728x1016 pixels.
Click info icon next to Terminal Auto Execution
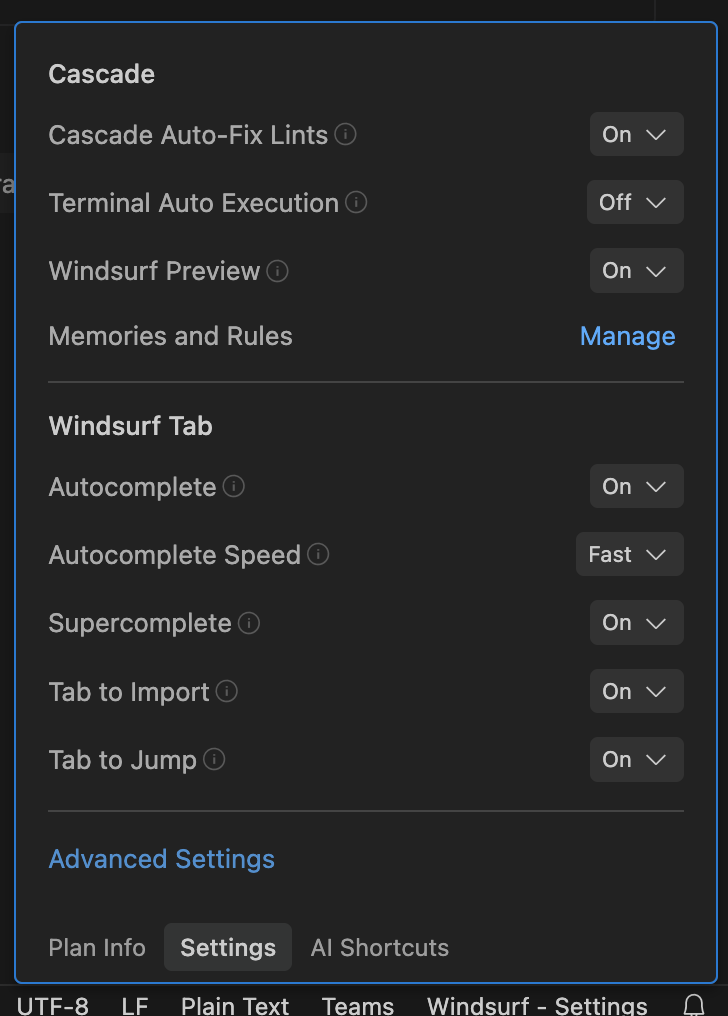click(356, 203)
